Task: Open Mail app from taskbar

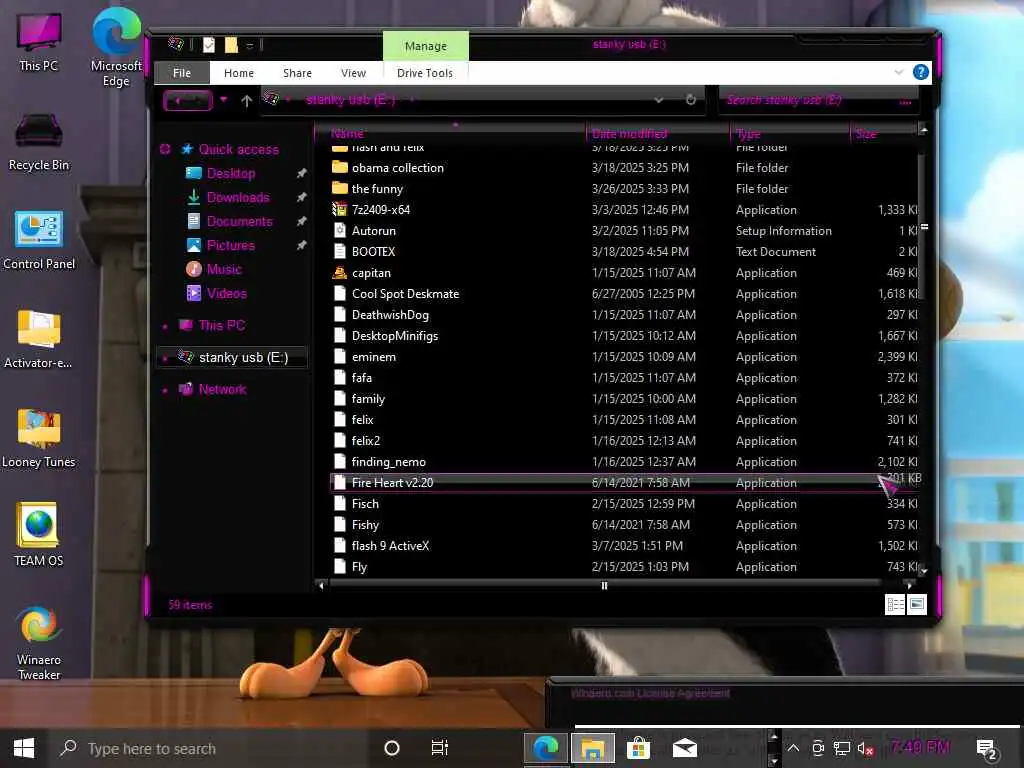Action: point(684,748)
